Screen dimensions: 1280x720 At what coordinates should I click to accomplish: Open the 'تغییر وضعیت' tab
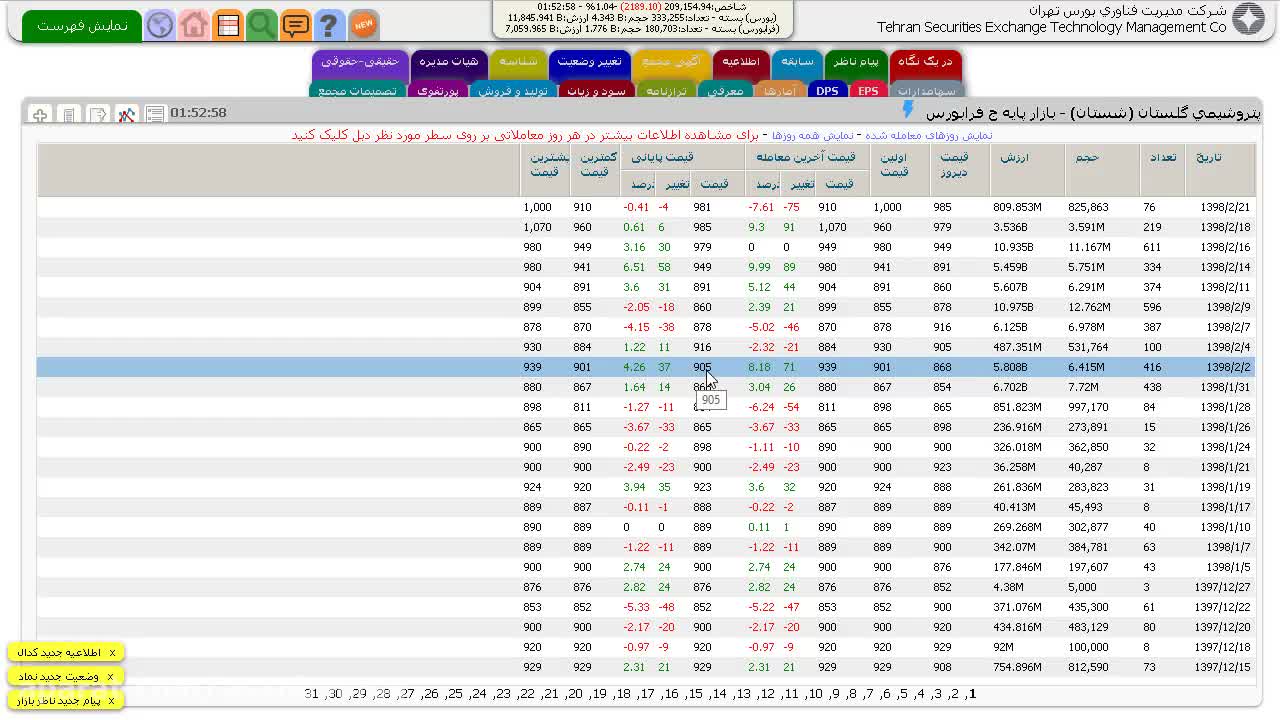(589, 64)
